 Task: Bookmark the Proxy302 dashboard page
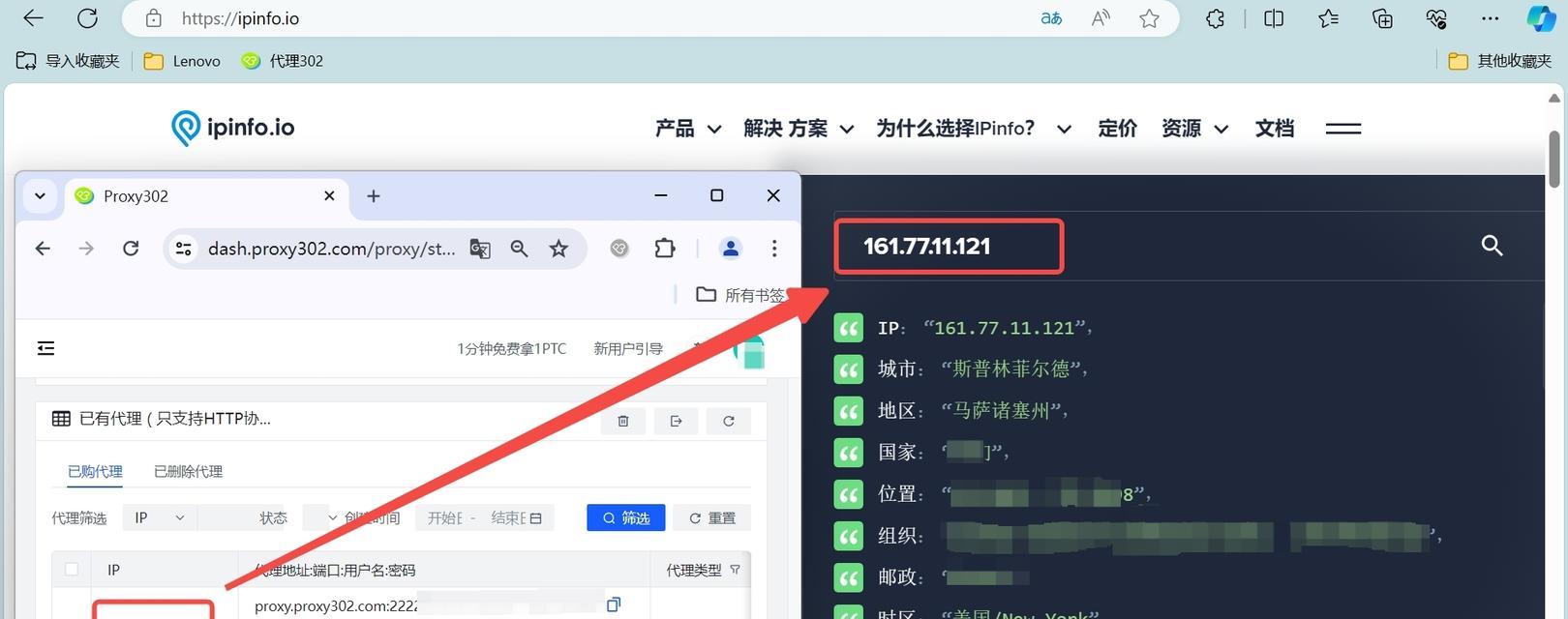click(x=558, y=249)
